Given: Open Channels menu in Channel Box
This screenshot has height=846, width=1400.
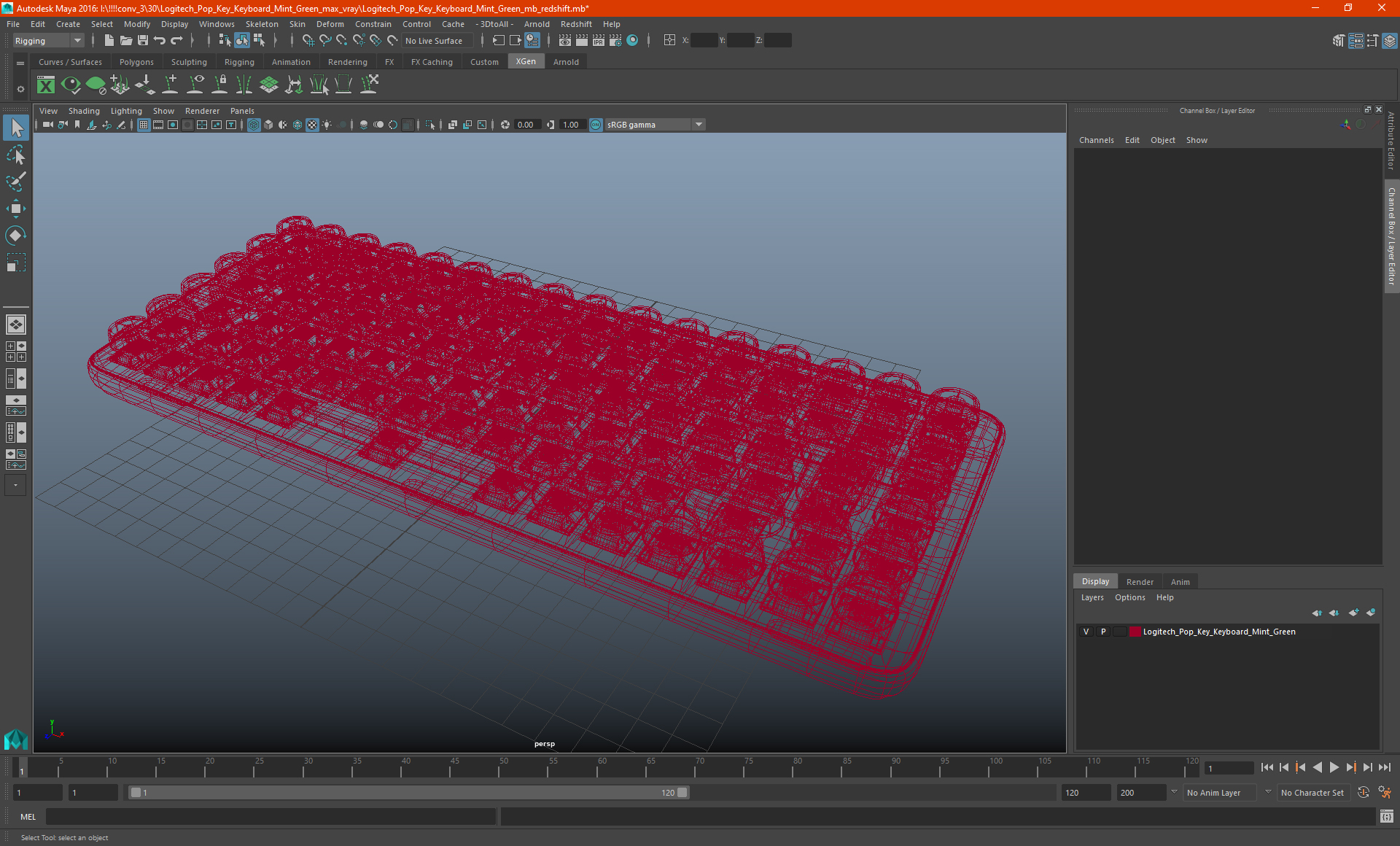Looking at the screenshot, I should pos(1096,140).
